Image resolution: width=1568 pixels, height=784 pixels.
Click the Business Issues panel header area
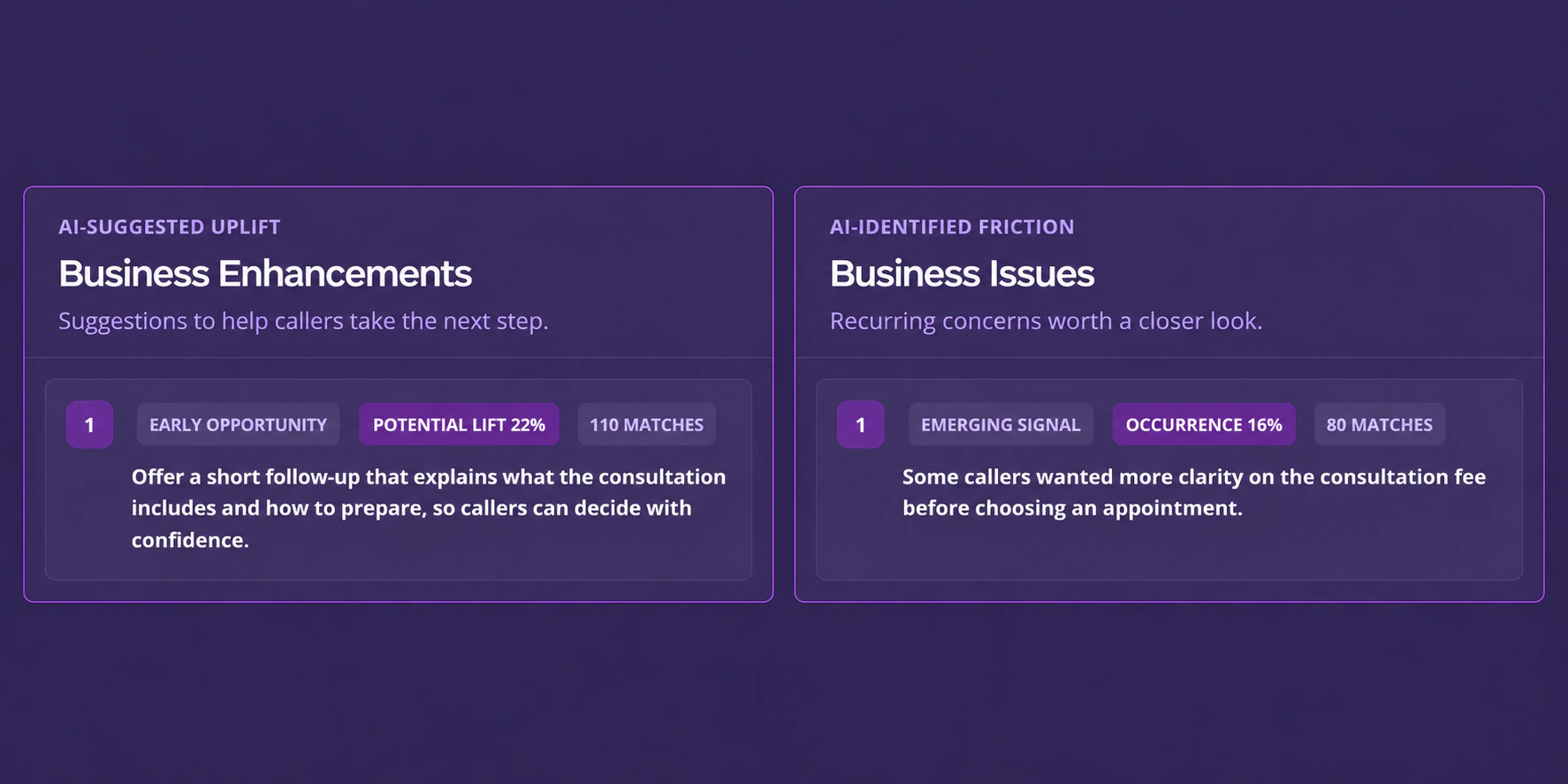coord(1169,272)
